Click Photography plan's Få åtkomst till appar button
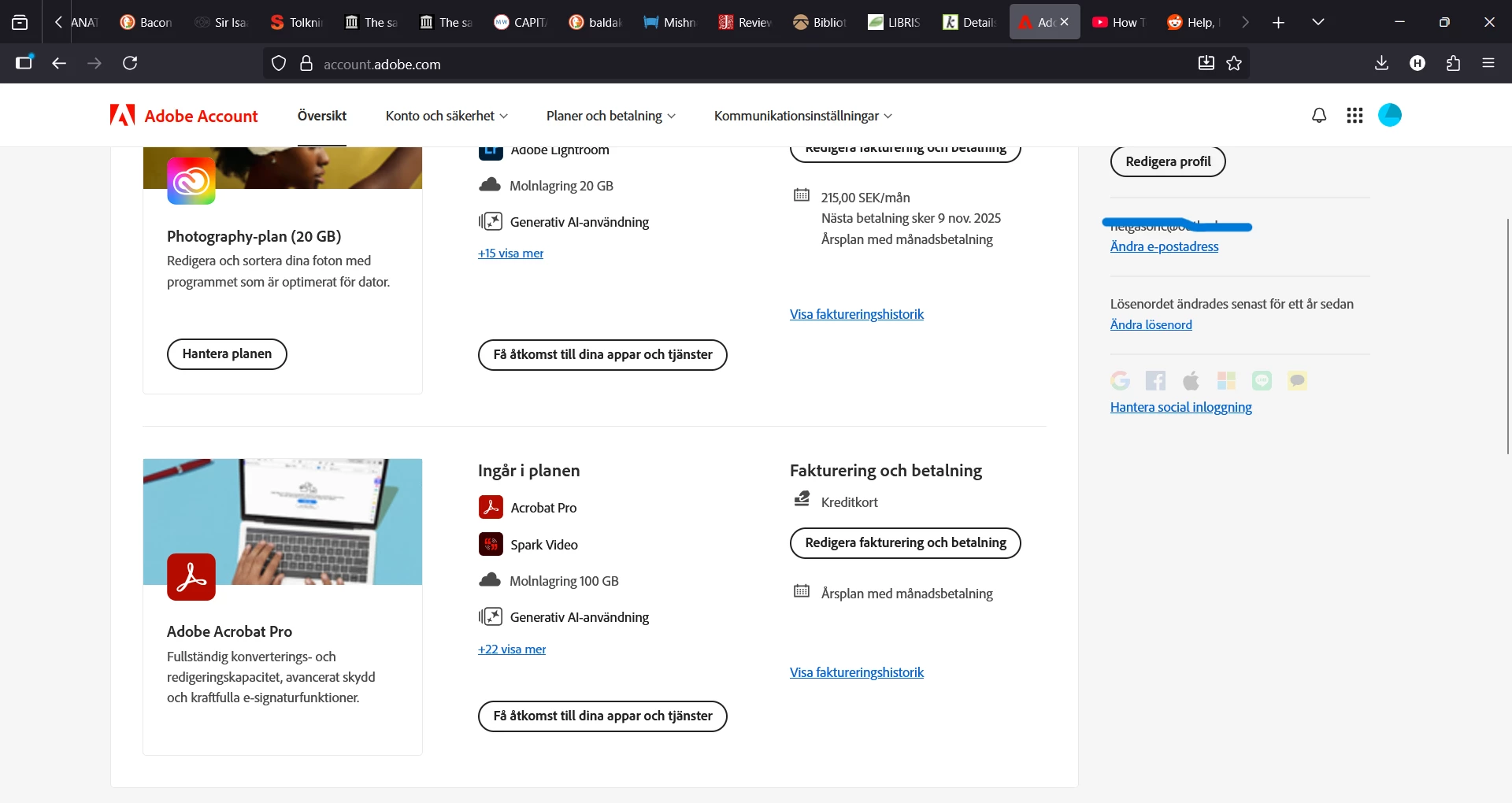The height and width of the screenshot is (803, 1512). tap(602, 355)
